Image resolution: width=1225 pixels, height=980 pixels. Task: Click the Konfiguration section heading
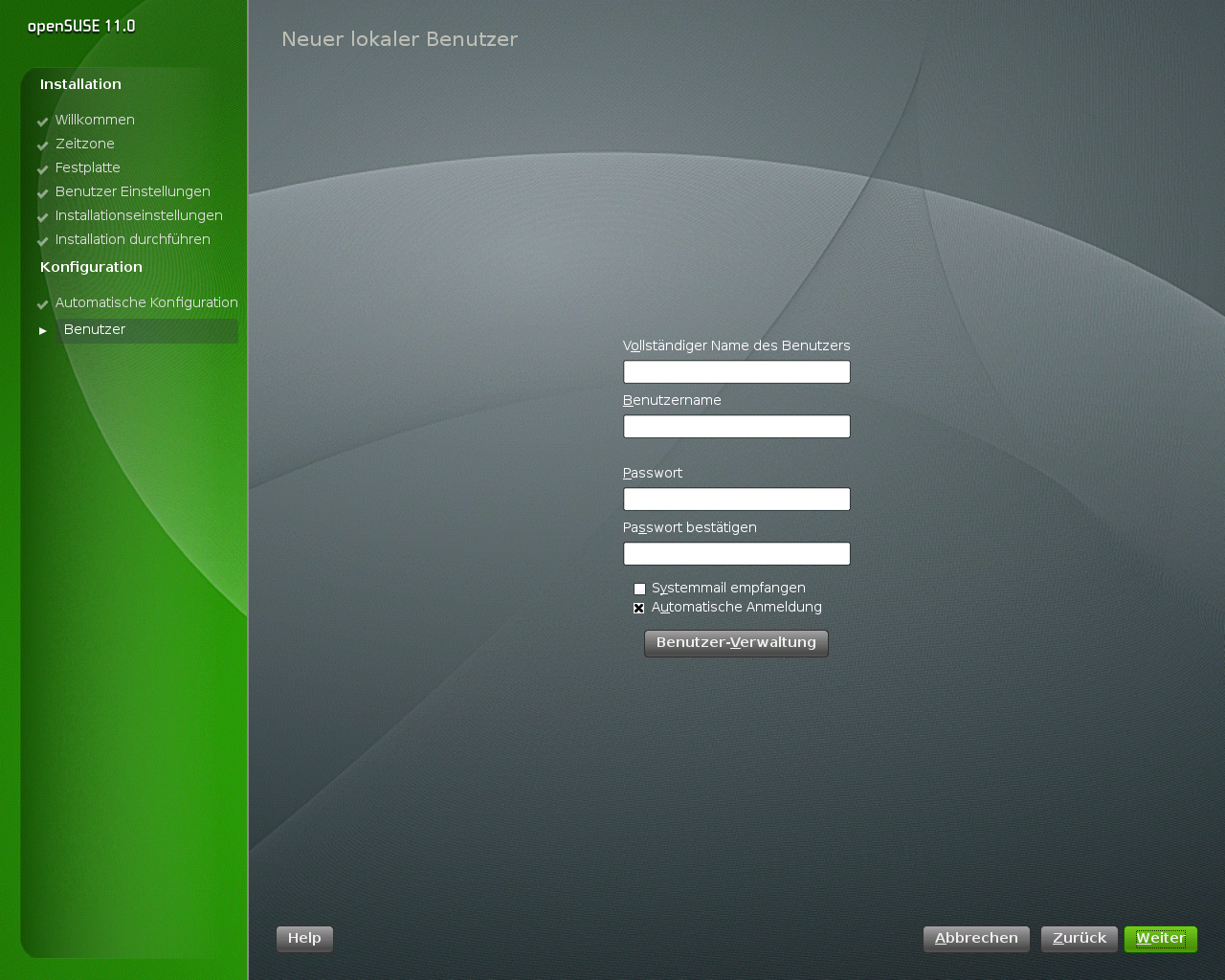pyautogui.click(x=91, y=267)
